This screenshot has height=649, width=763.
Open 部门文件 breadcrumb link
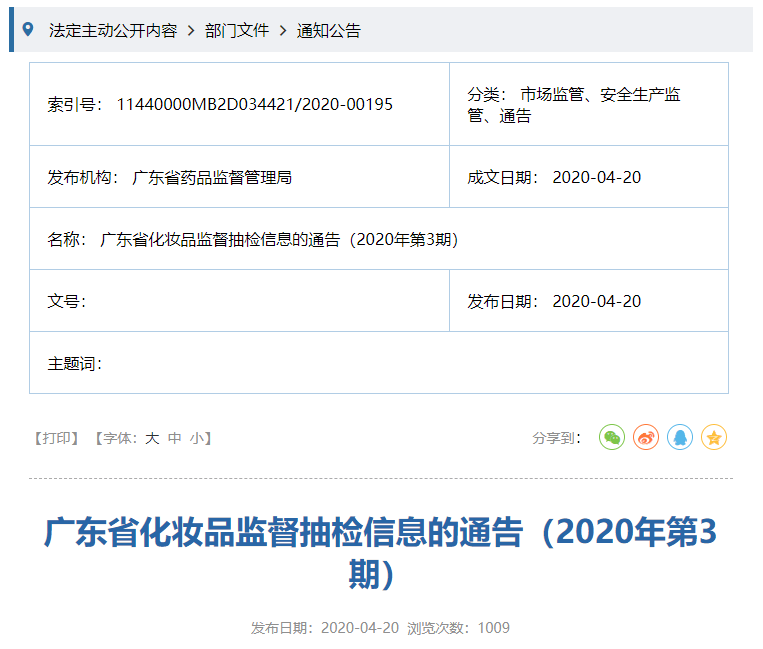click(237, 31)
